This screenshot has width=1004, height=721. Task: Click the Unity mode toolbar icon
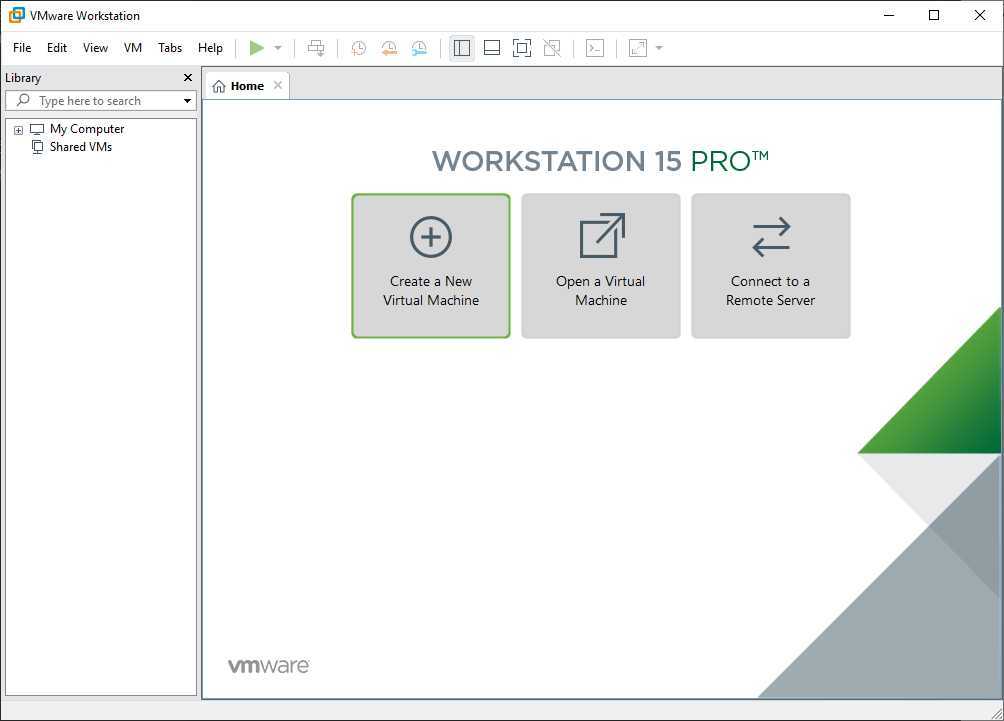point(552,48)
